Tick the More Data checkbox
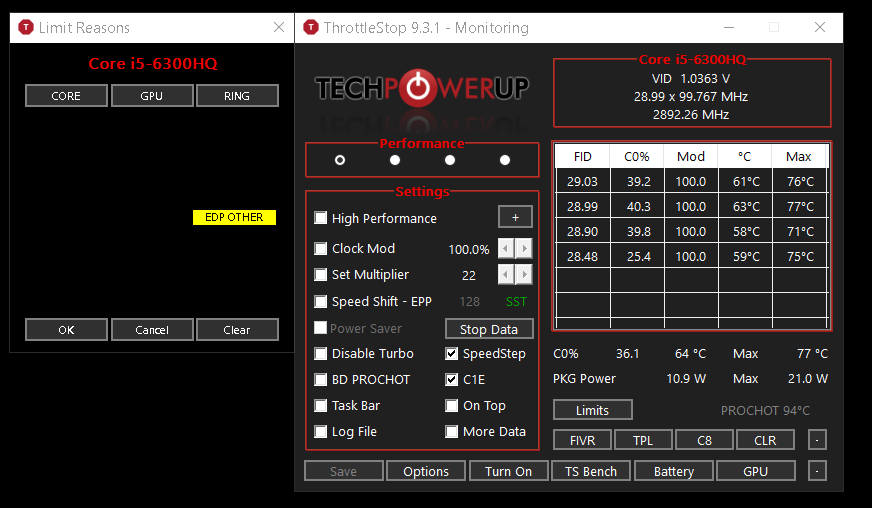 [x=452, y=431]
